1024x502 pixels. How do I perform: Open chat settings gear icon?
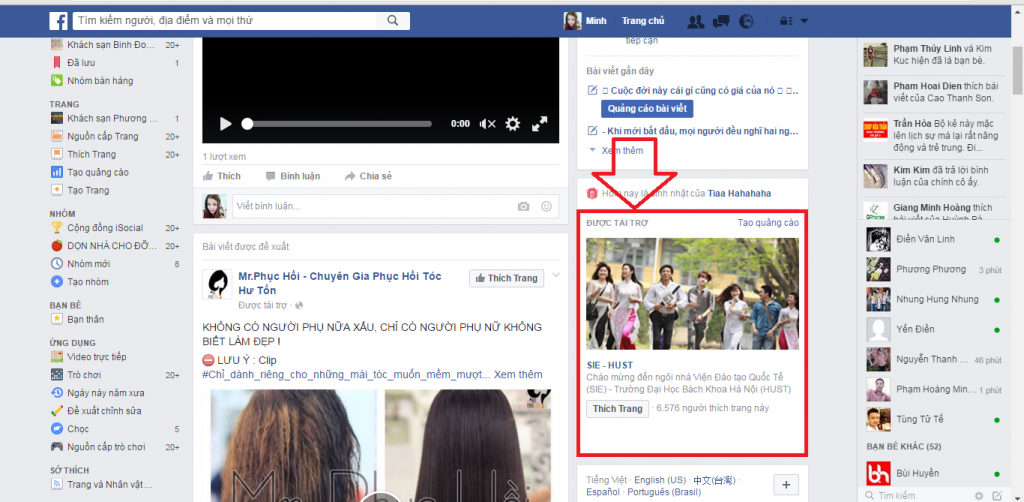click(978, 495)
